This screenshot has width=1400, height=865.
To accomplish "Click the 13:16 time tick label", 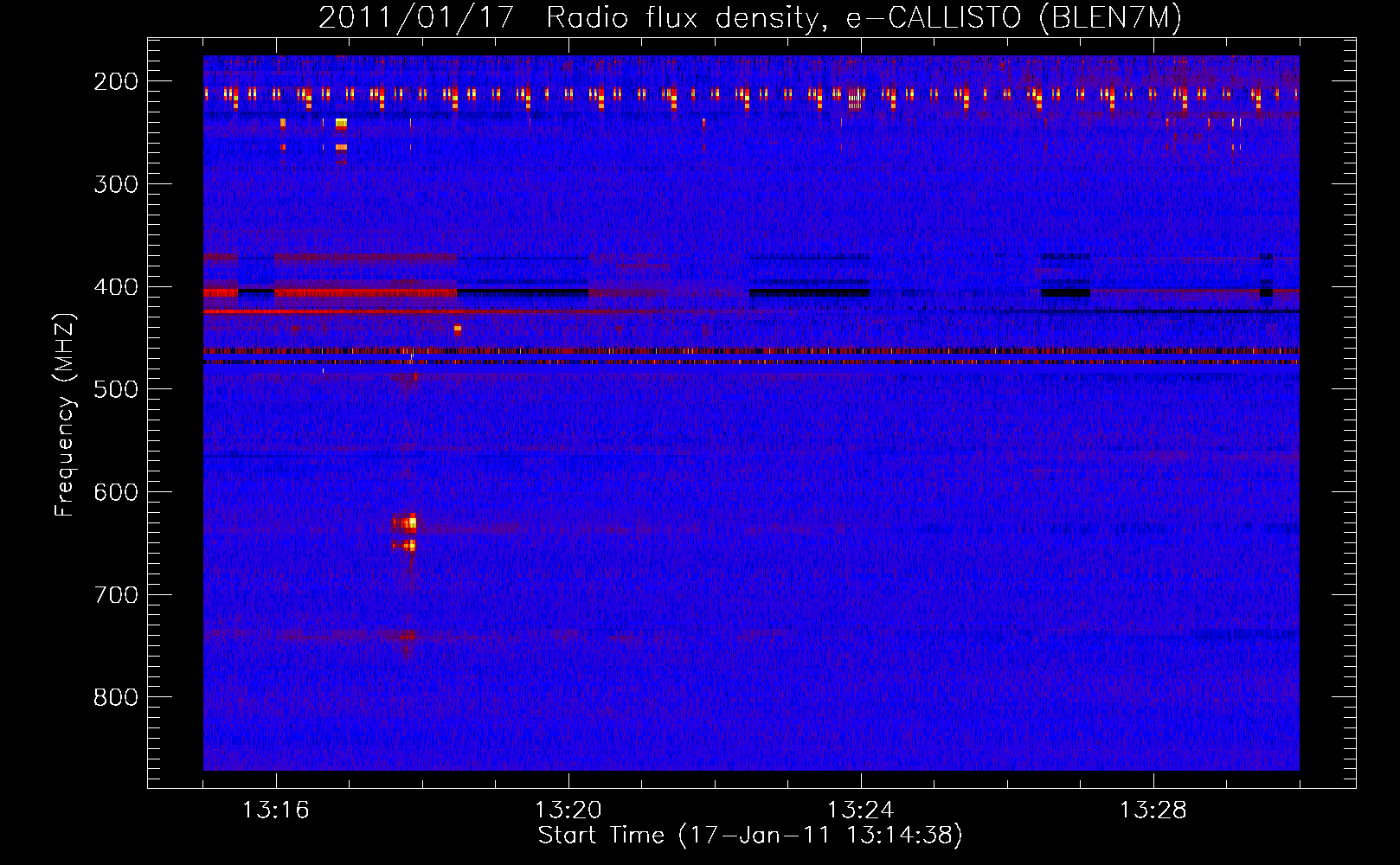I will click(276, 811).
